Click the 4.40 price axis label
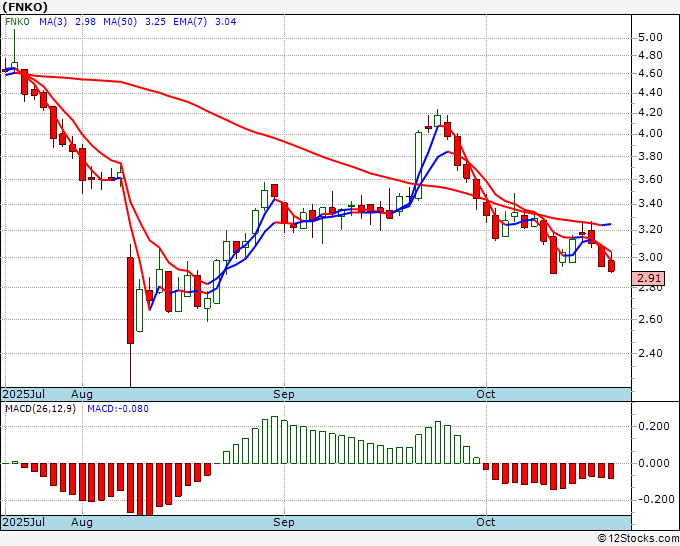The image size is (680, 546). click(650, 93)
